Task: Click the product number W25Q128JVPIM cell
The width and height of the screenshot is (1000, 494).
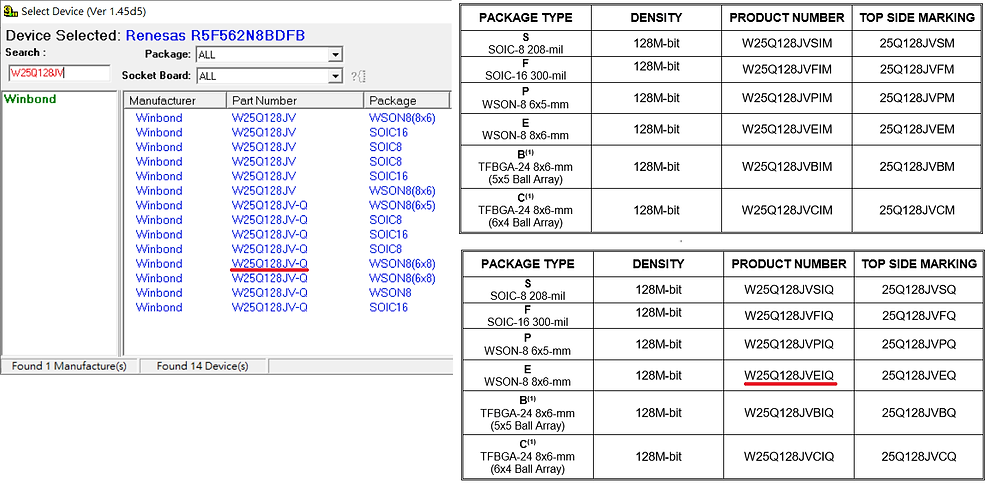Action: click(787, 98)
